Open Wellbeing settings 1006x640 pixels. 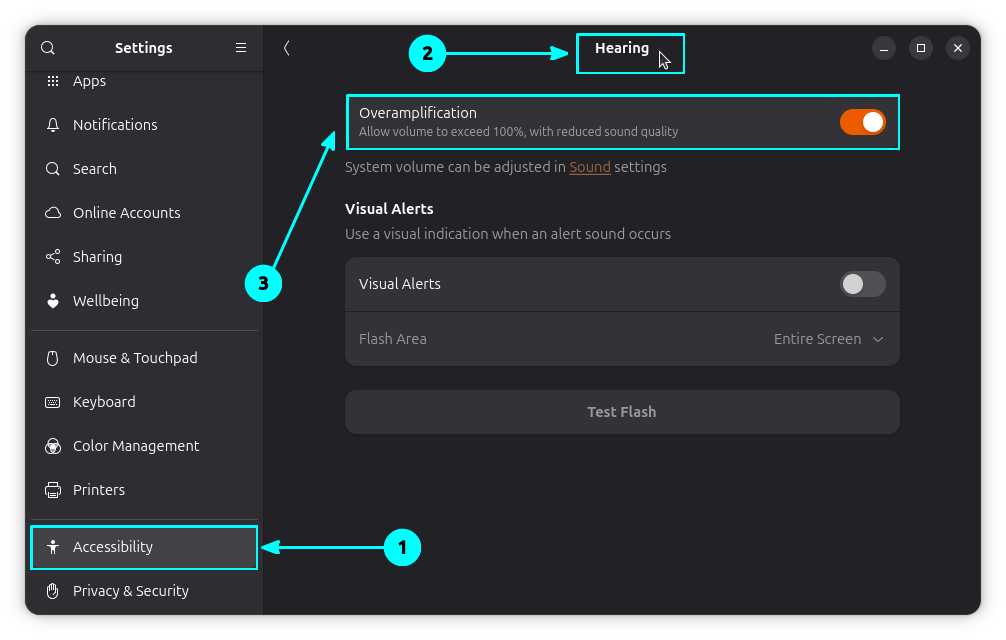point(144,301)
